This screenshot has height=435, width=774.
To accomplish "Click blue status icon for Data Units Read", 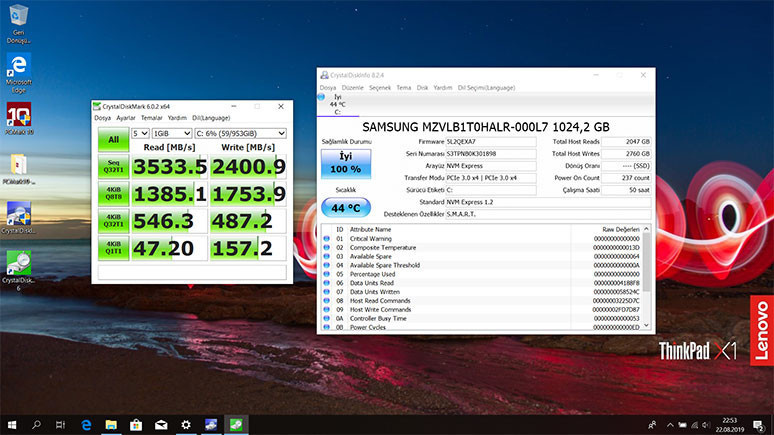I will (326, 283).
